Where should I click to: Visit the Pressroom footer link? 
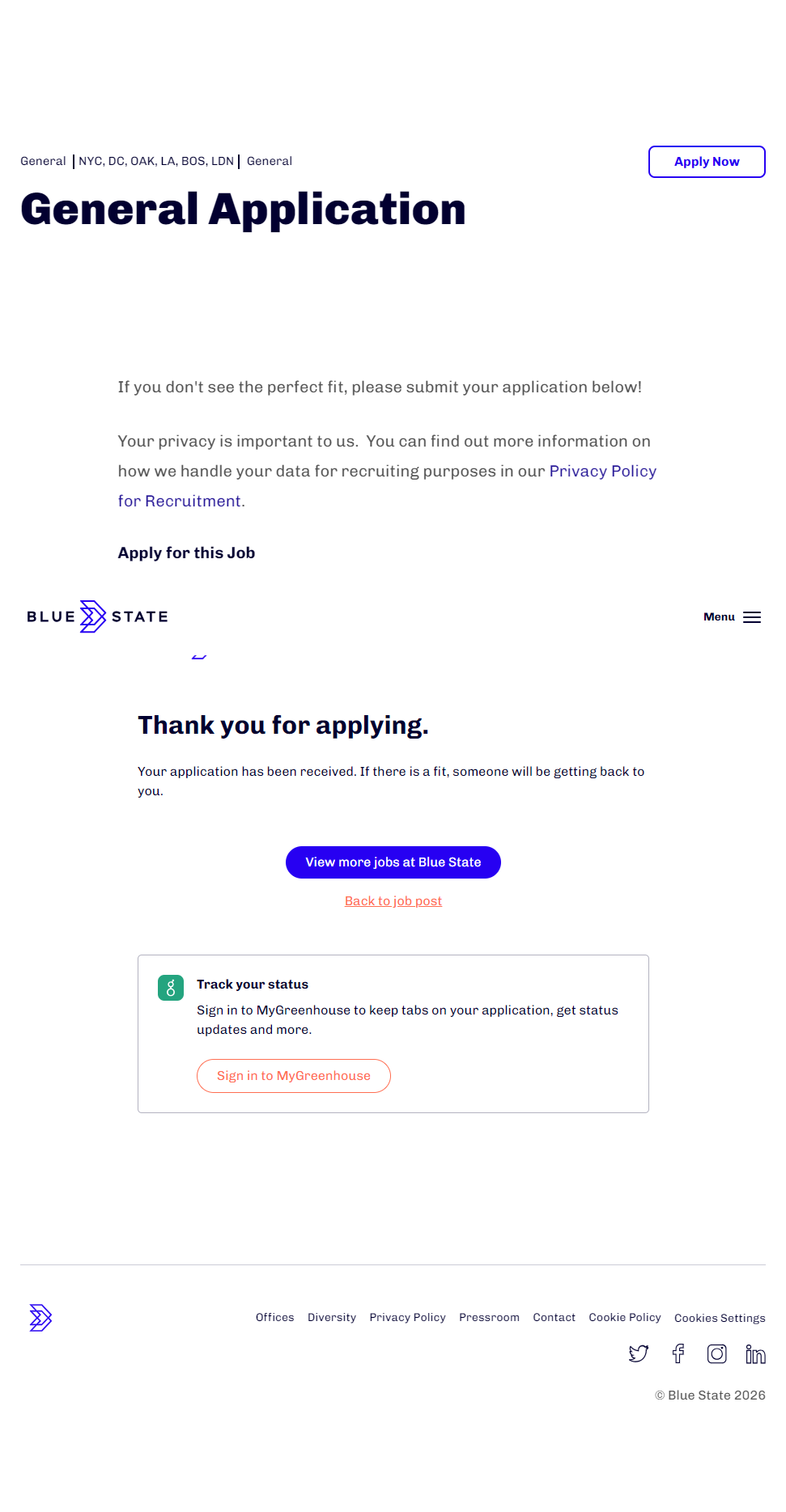[x=489, y=1318]
